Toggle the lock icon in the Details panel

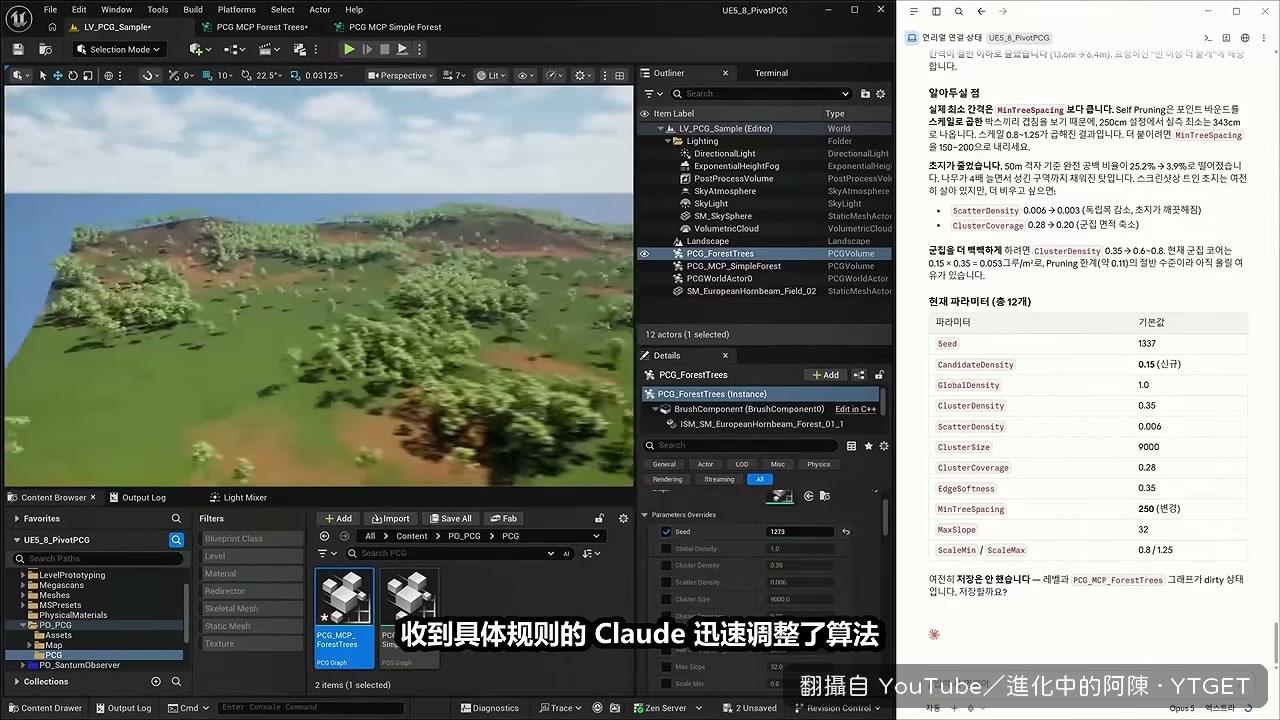879,375
